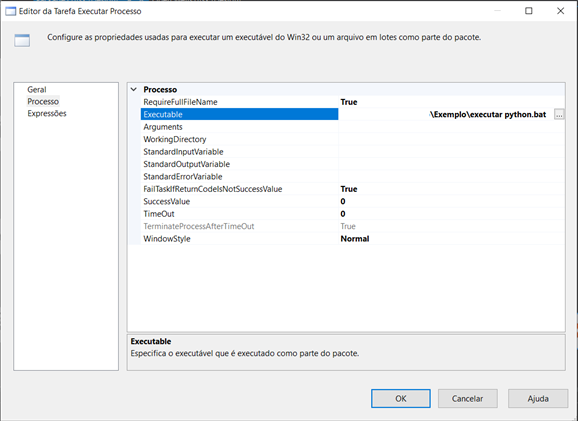Click the SuccessValue field showing 0
The image size is (578, 422).
click(x=452, y=202)
